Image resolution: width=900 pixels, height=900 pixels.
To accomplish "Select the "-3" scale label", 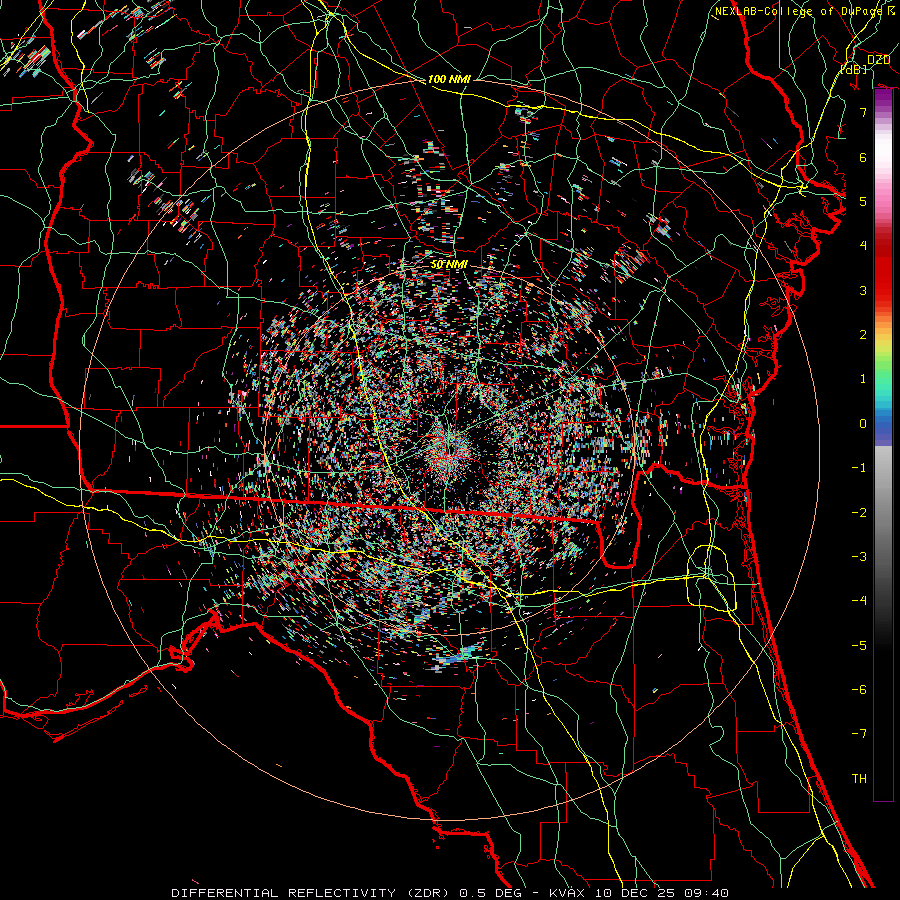I will pyautogui.click(x=859, y=557).
